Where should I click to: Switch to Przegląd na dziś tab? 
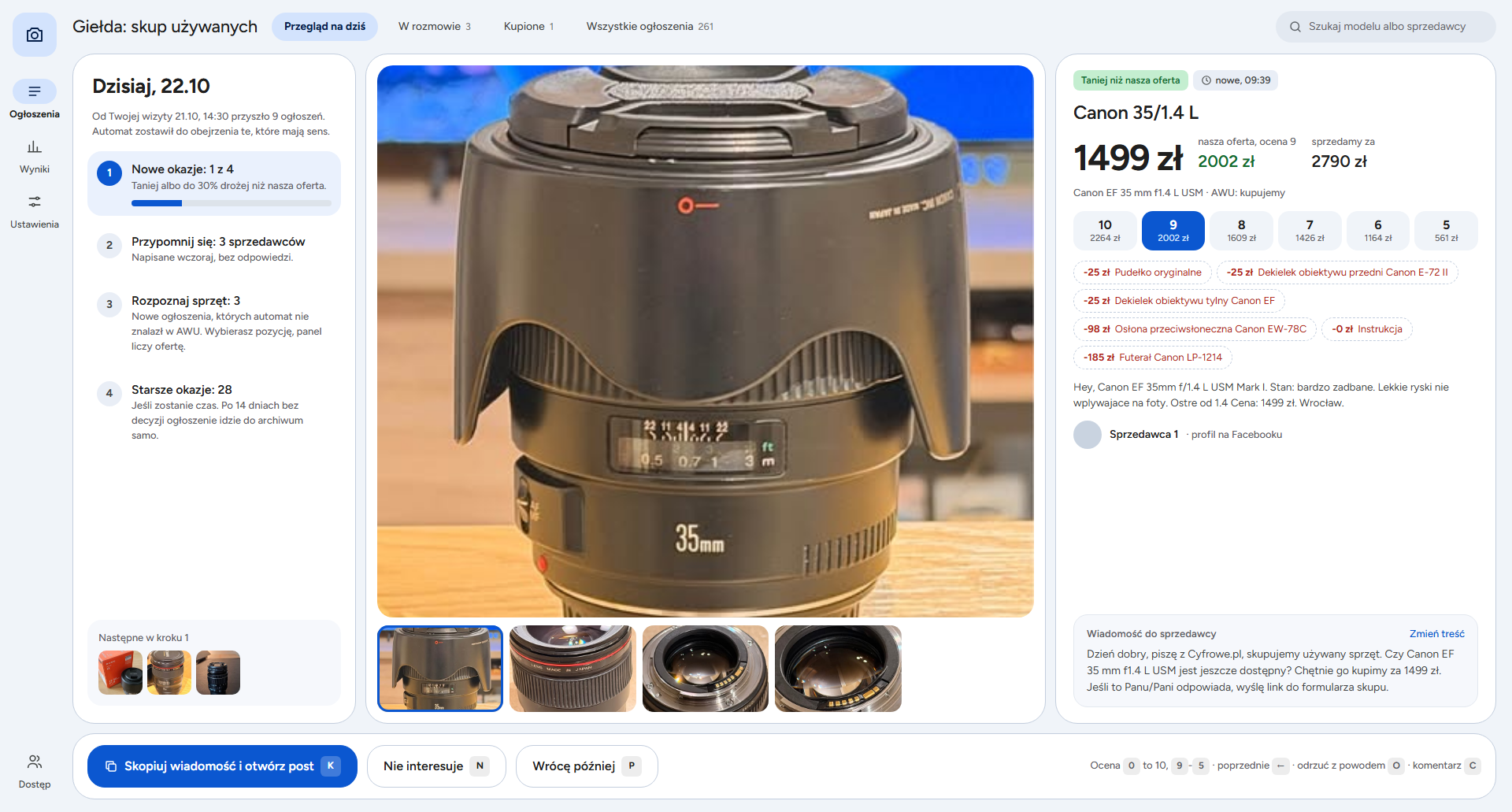[324, 27]
